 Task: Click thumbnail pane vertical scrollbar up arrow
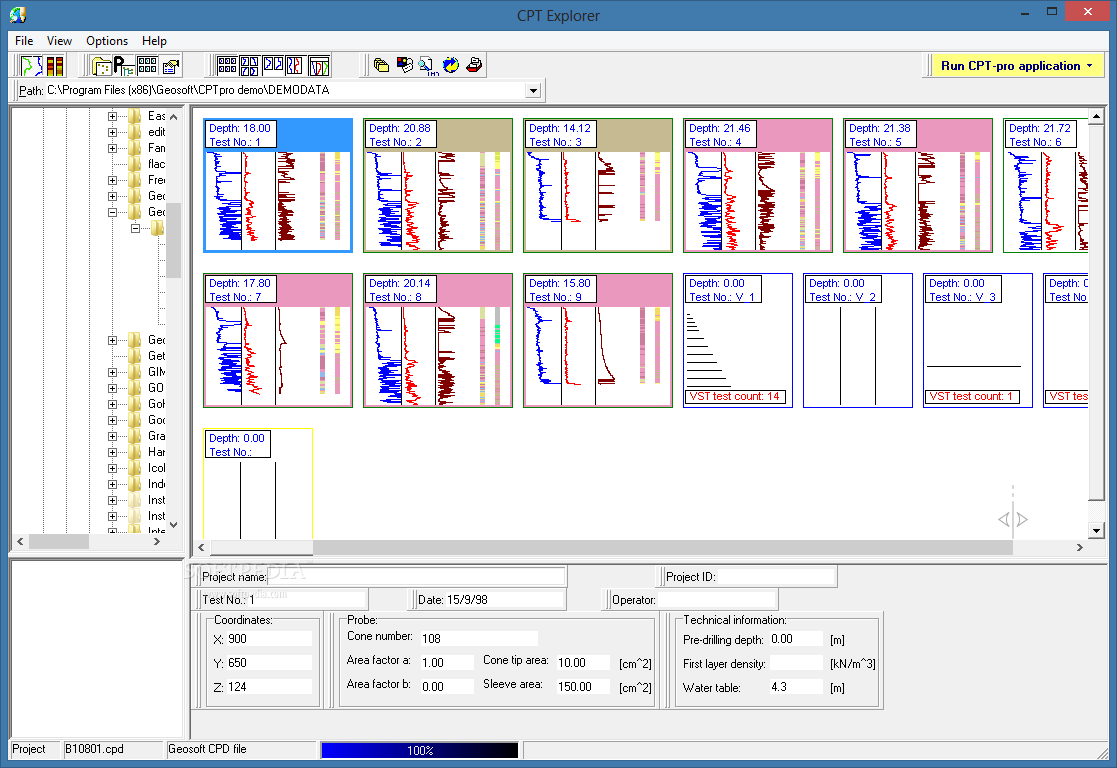[1096, 115]
